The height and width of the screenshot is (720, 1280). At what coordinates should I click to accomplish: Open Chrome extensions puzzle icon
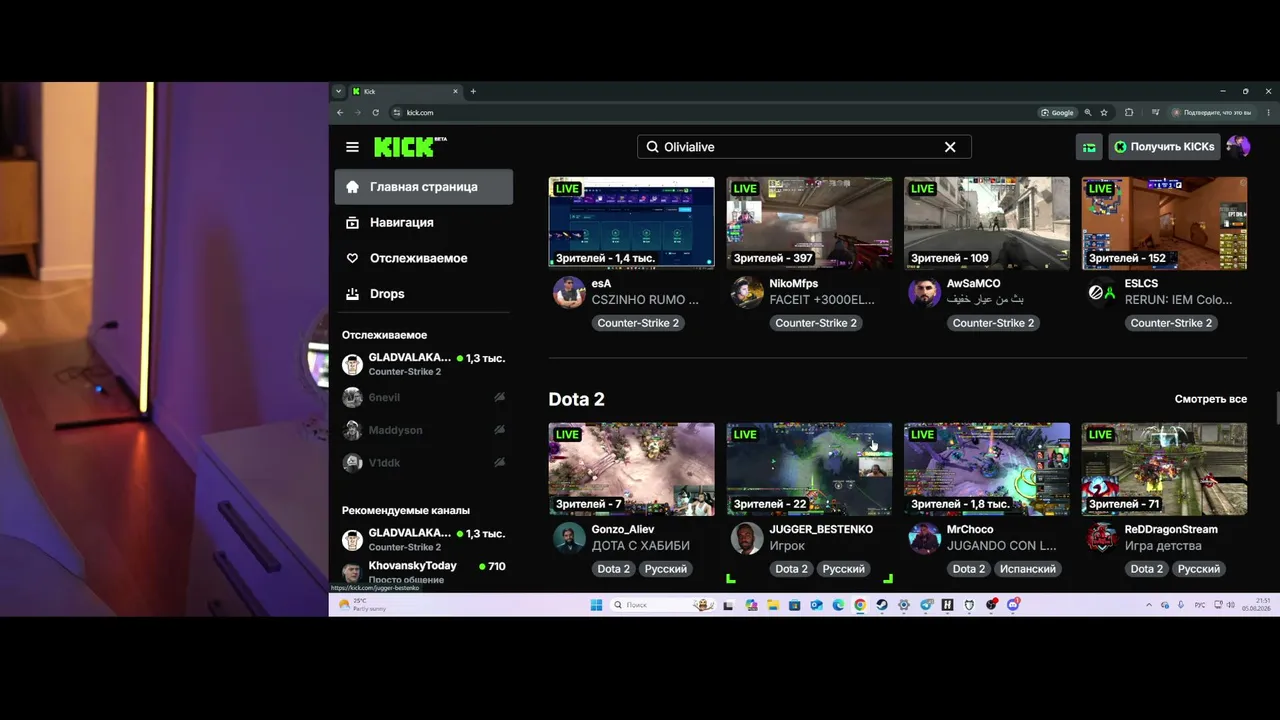coord(1129,113)
